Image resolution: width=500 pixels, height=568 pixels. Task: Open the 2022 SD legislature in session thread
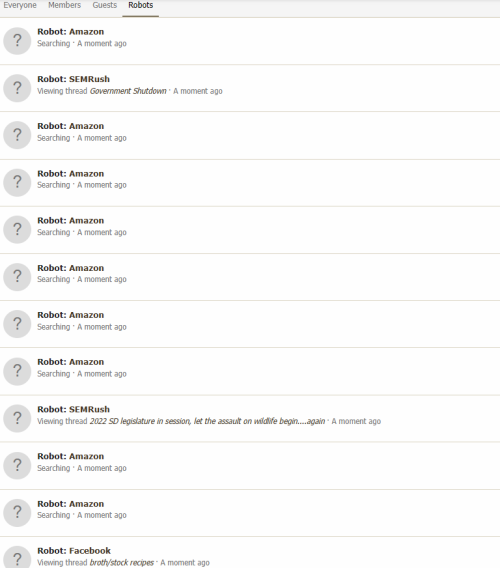click(x=207, y=421)
